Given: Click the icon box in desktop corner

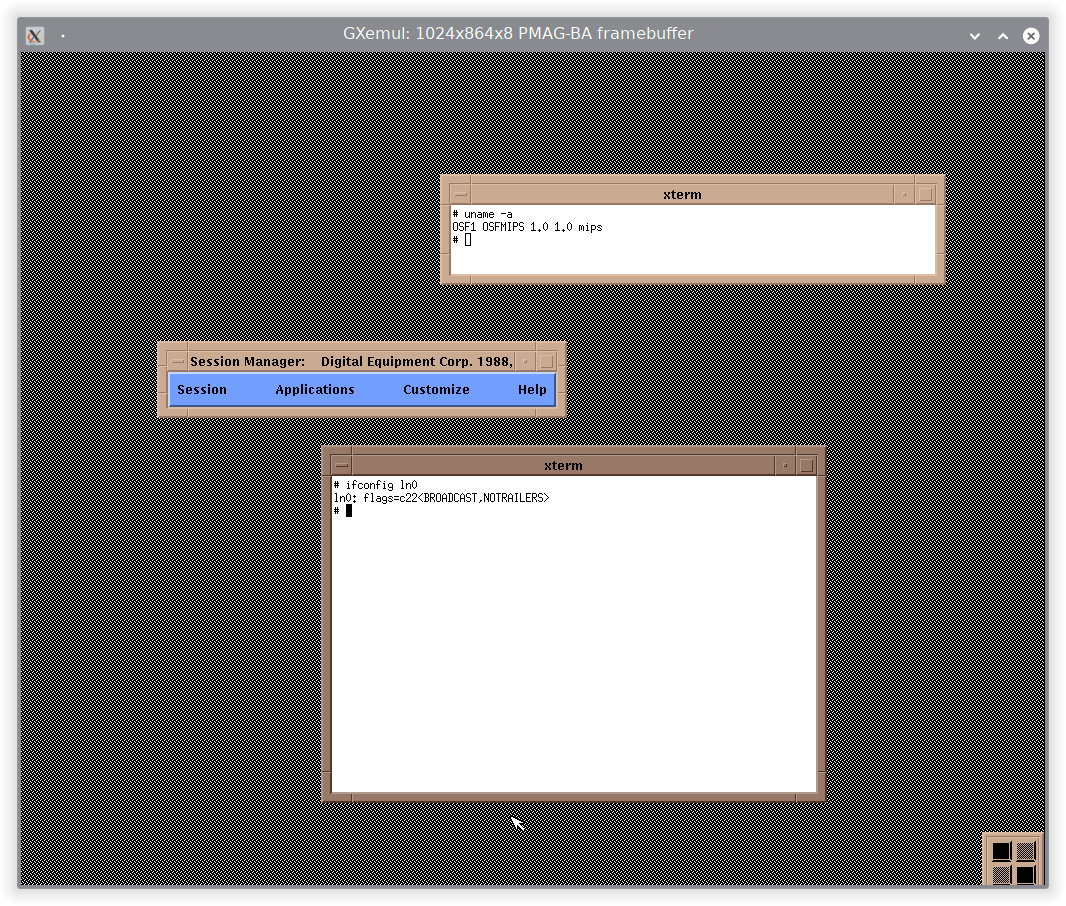Looking at the screenshot, I should pyautogui.click(x=1013, y=861).
